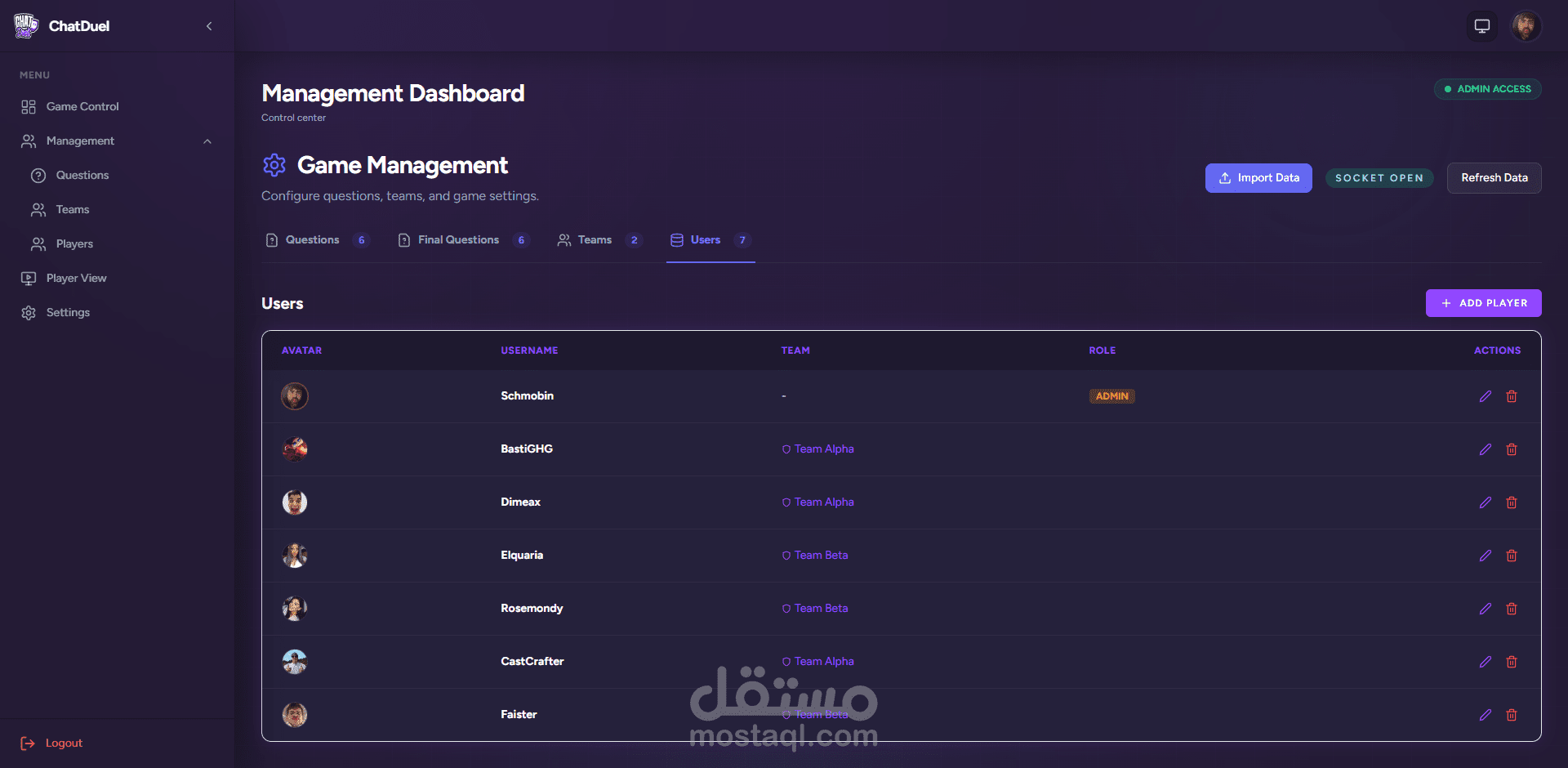
Task: Click the monitor icon in the top bar
Action: point(1482,26)
